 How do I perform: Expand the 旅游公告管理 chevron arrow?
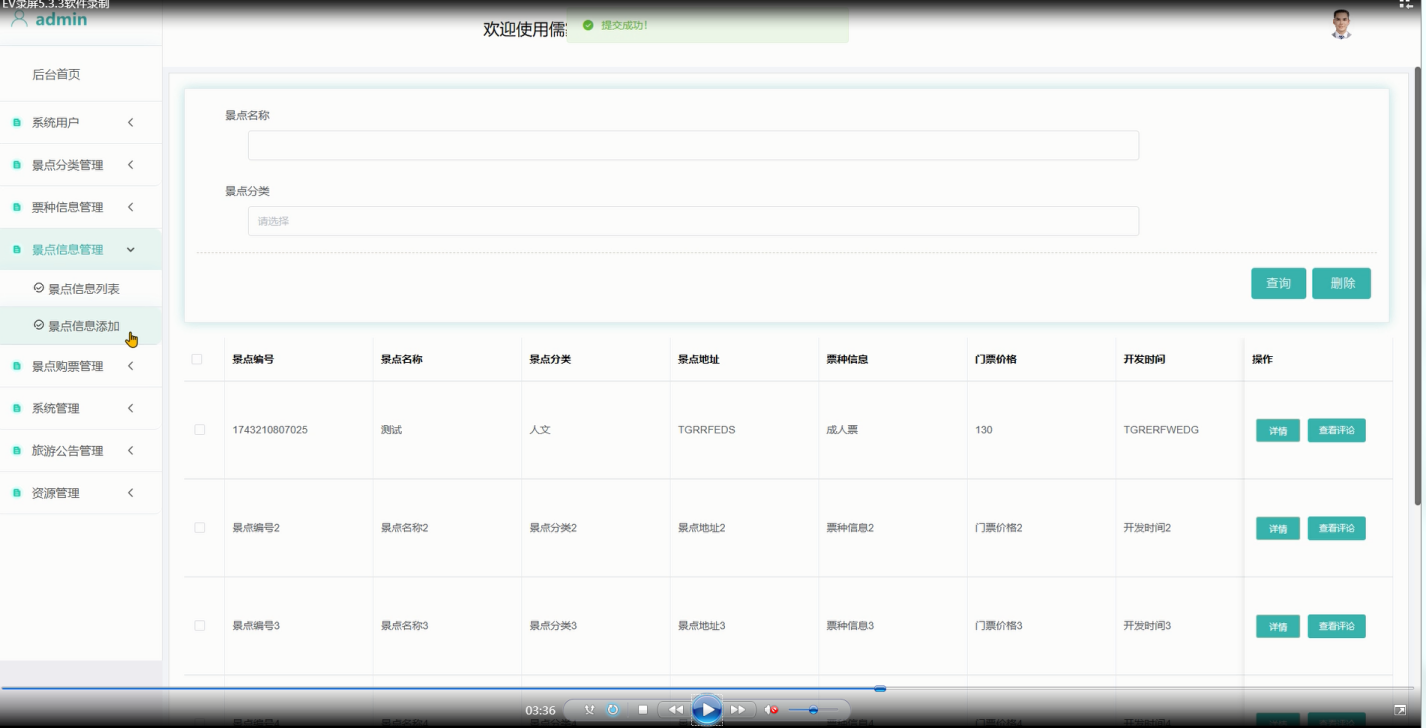click(x=131, y=450)
